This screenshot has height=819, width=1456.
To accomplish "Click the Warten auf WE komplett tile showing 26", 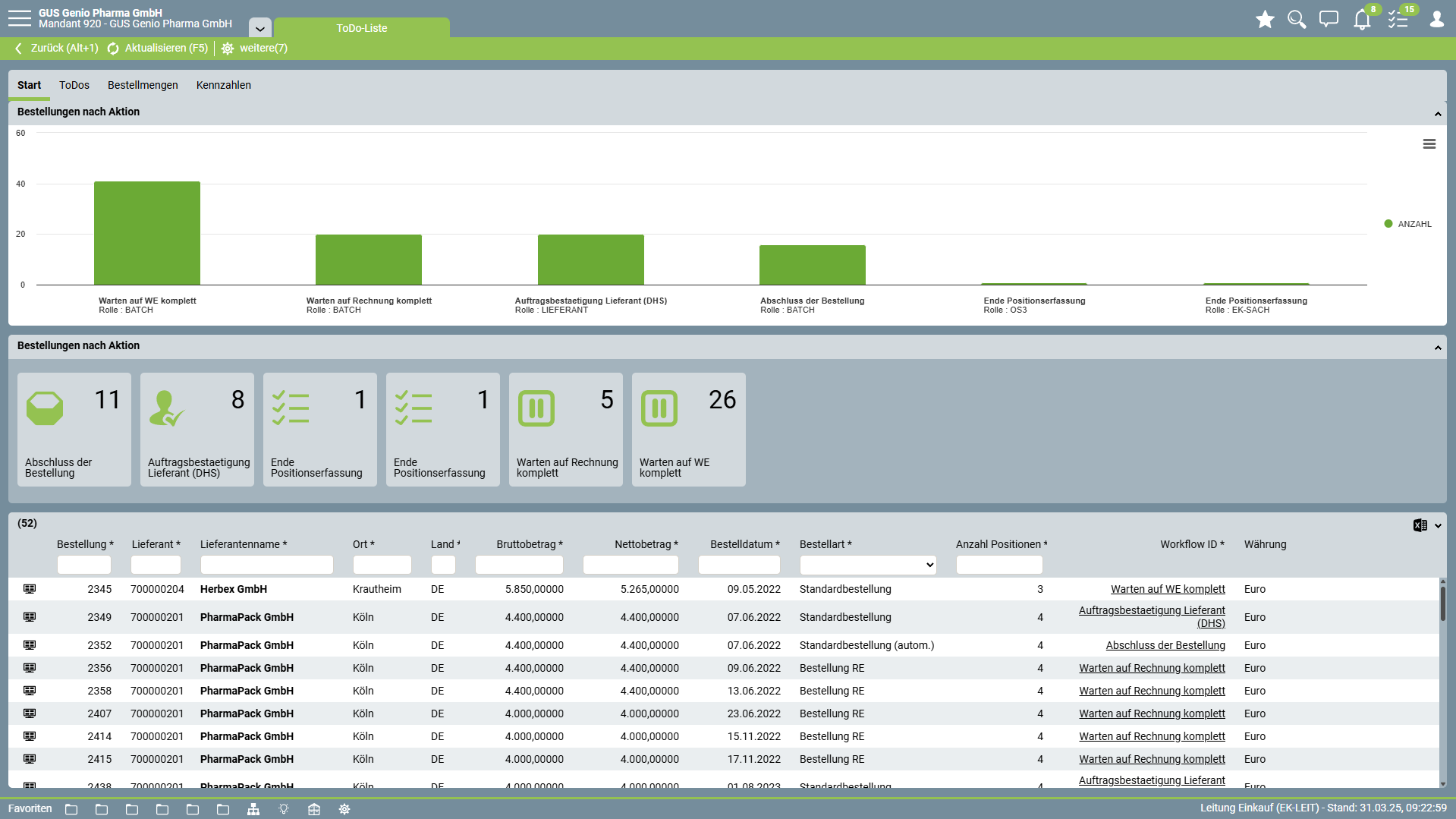I will point(688,429).
